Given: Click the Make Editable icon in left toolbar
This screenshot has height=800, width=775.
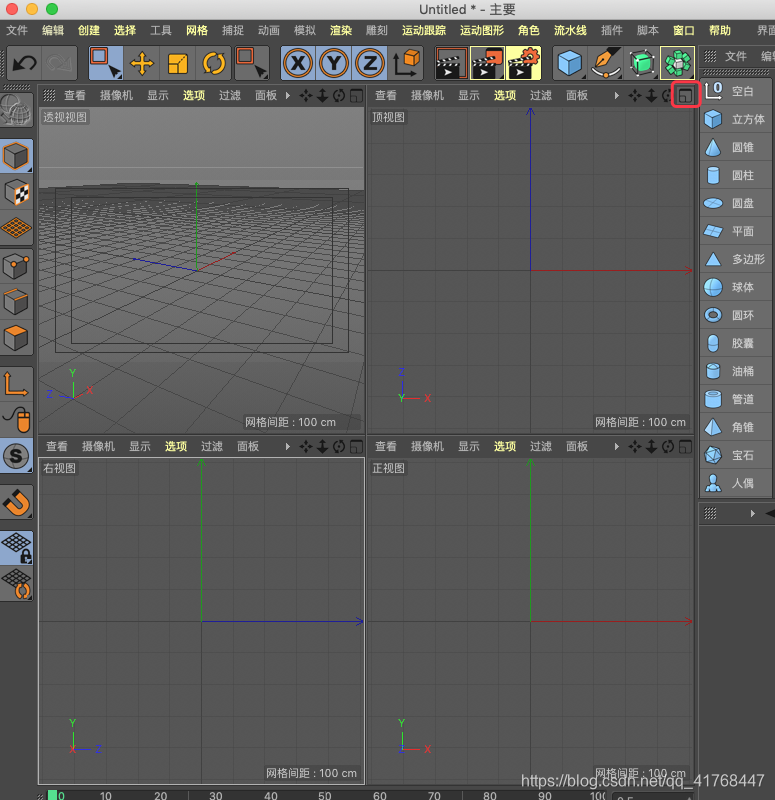Looking at the screenshot, I should (x=16, y=111).
